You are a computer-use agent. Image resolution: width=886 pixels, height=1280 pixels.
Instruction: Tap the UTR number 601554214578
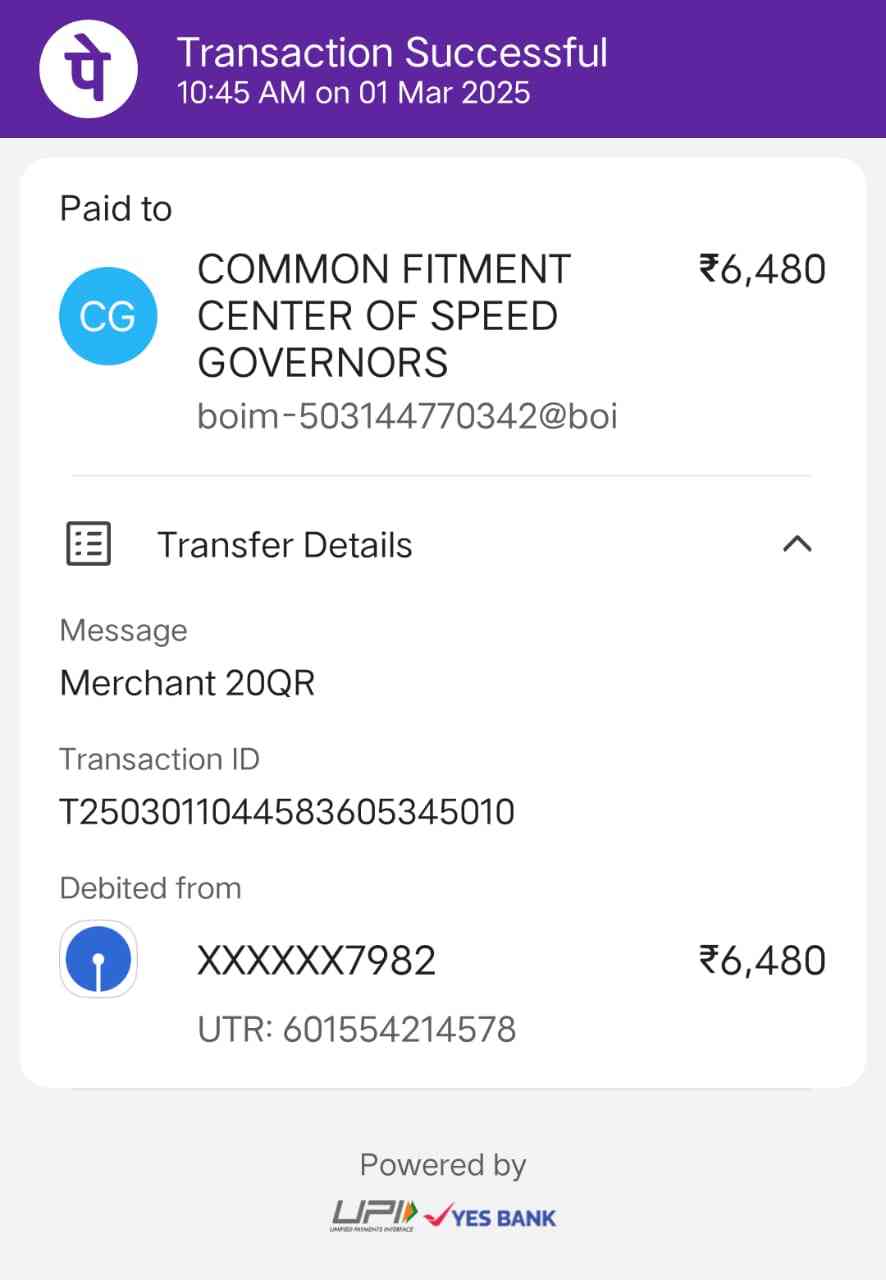(399, 1028)
